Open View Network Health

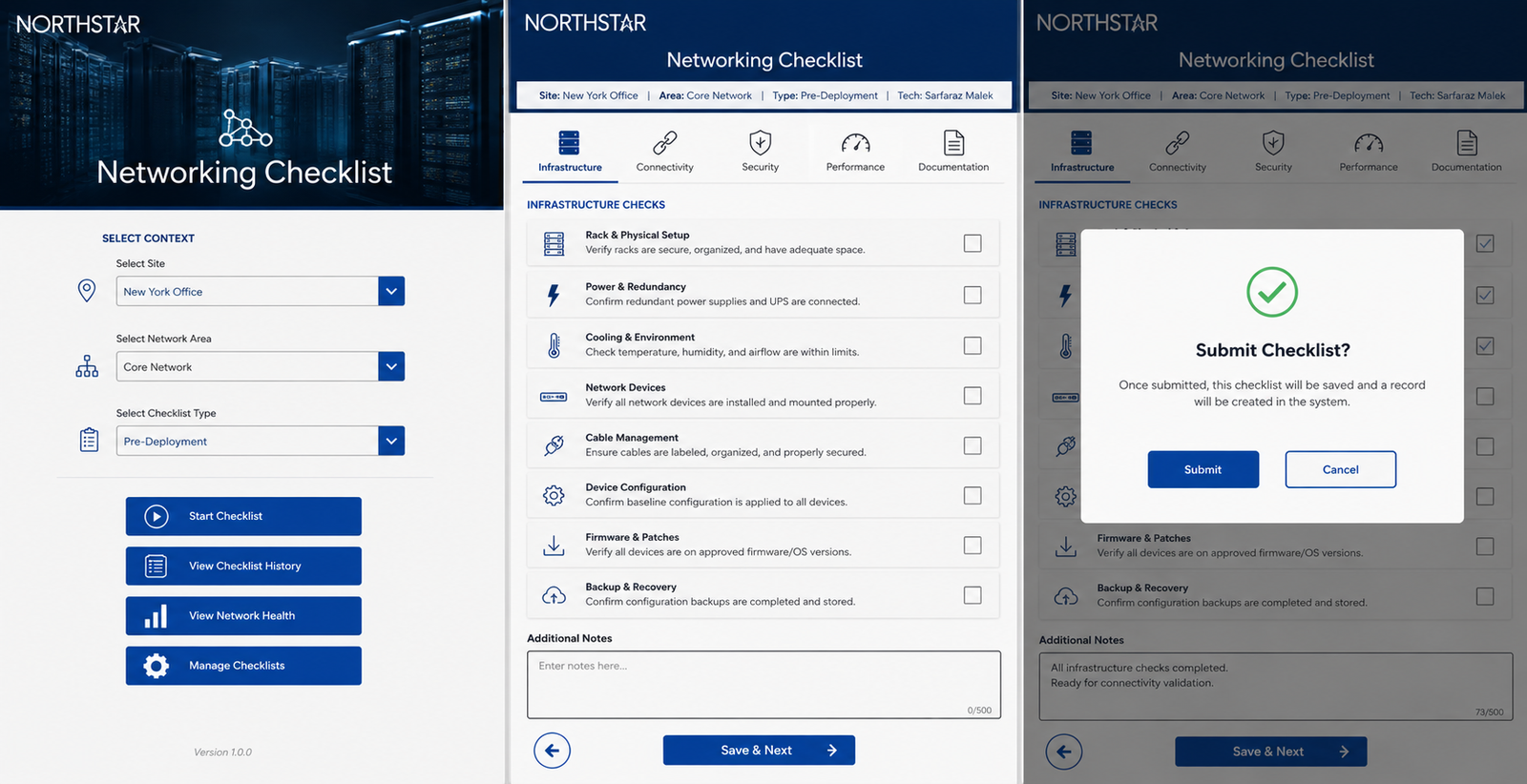(243, 615)
